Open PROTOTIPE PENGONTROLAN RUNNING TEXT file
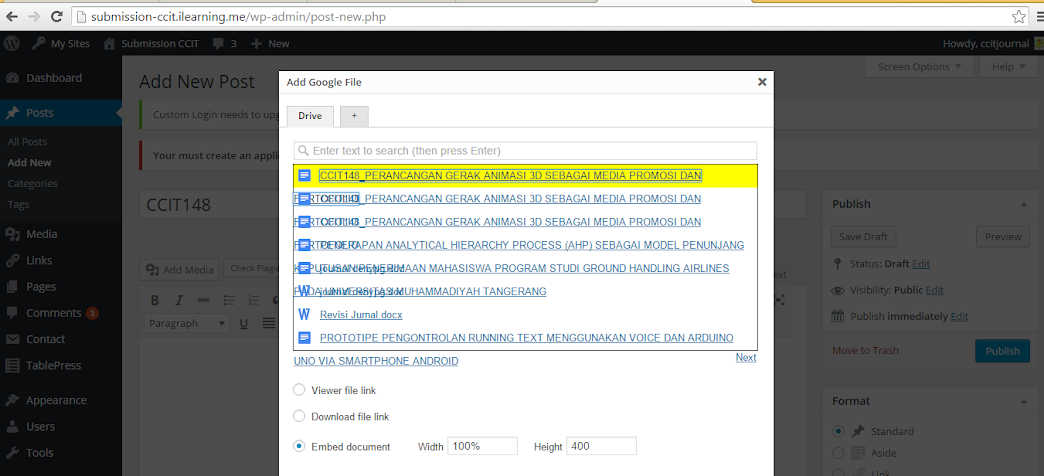Image resolution: width=1044 pixels, height=476 pixels. point(527,338)
